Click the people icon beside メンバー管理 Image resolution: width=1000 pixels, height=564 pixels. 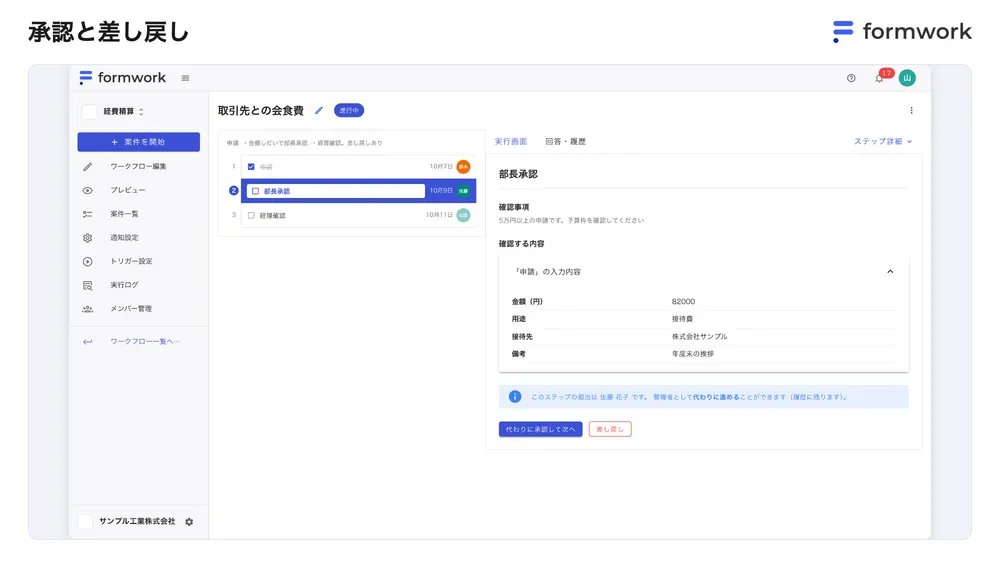coord(87,309)
